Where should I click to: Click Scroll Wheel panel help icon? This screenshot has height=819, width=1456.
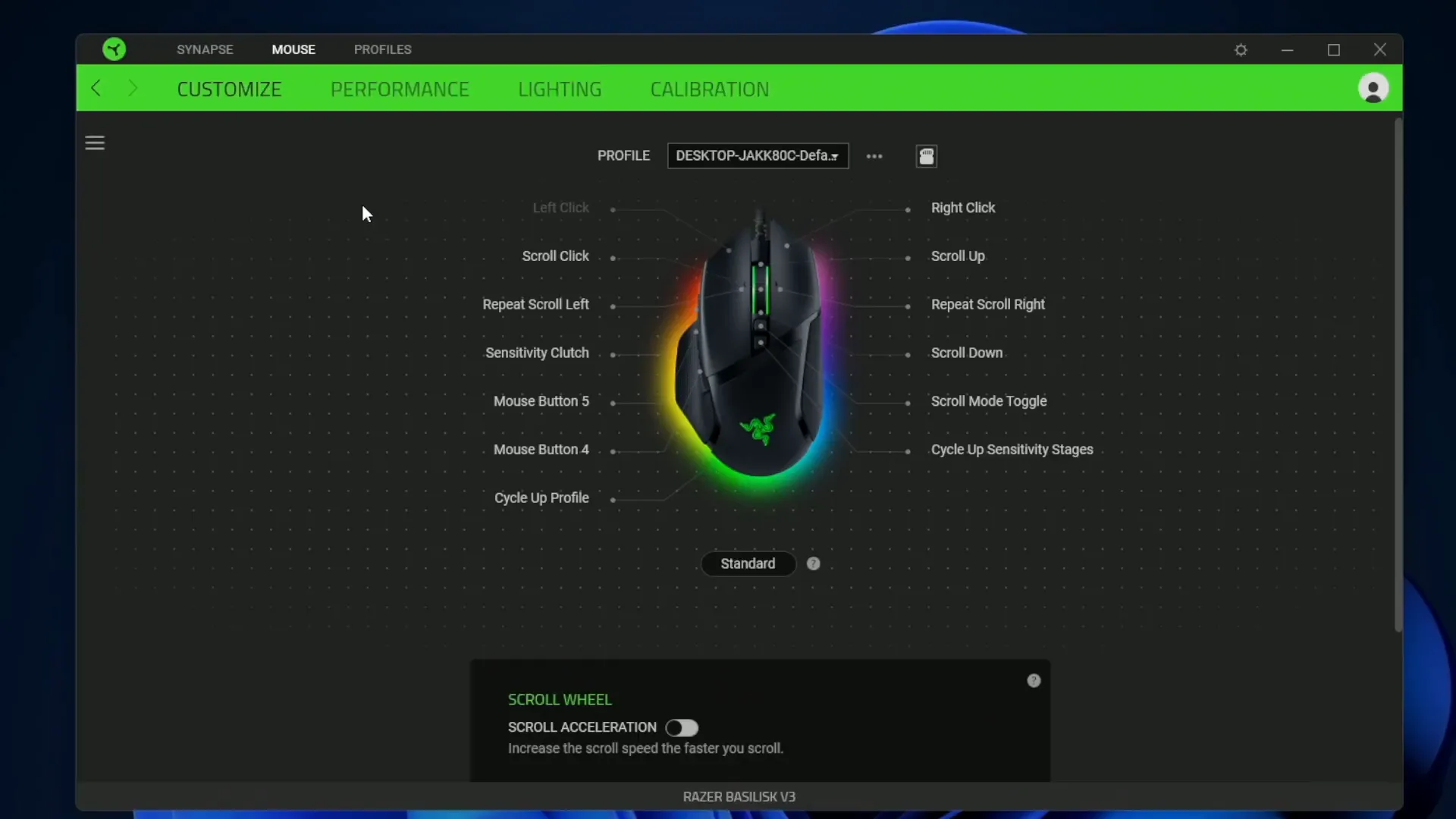[x=1034, y=680]
